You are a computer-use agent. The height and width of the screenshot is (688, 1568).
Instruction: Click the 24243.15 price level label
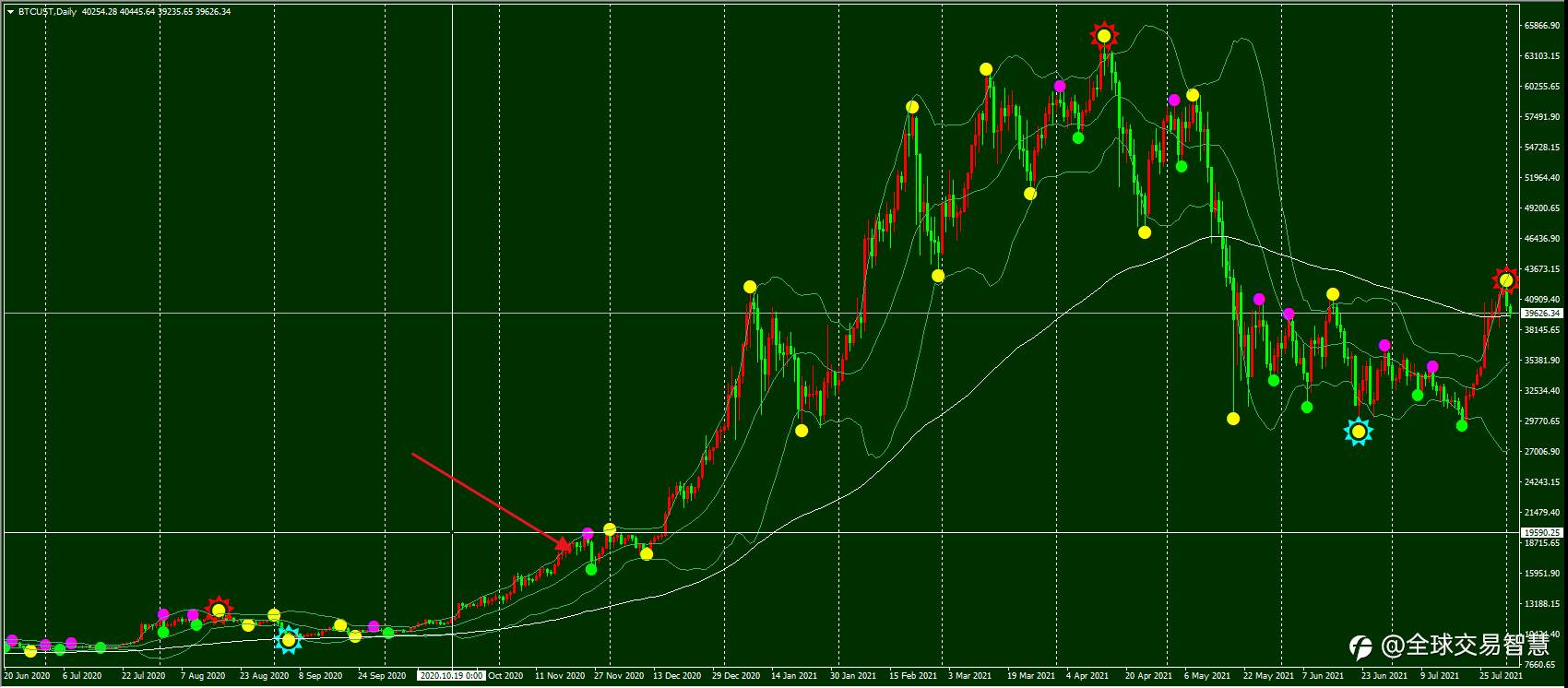(x=1541, y=482)
